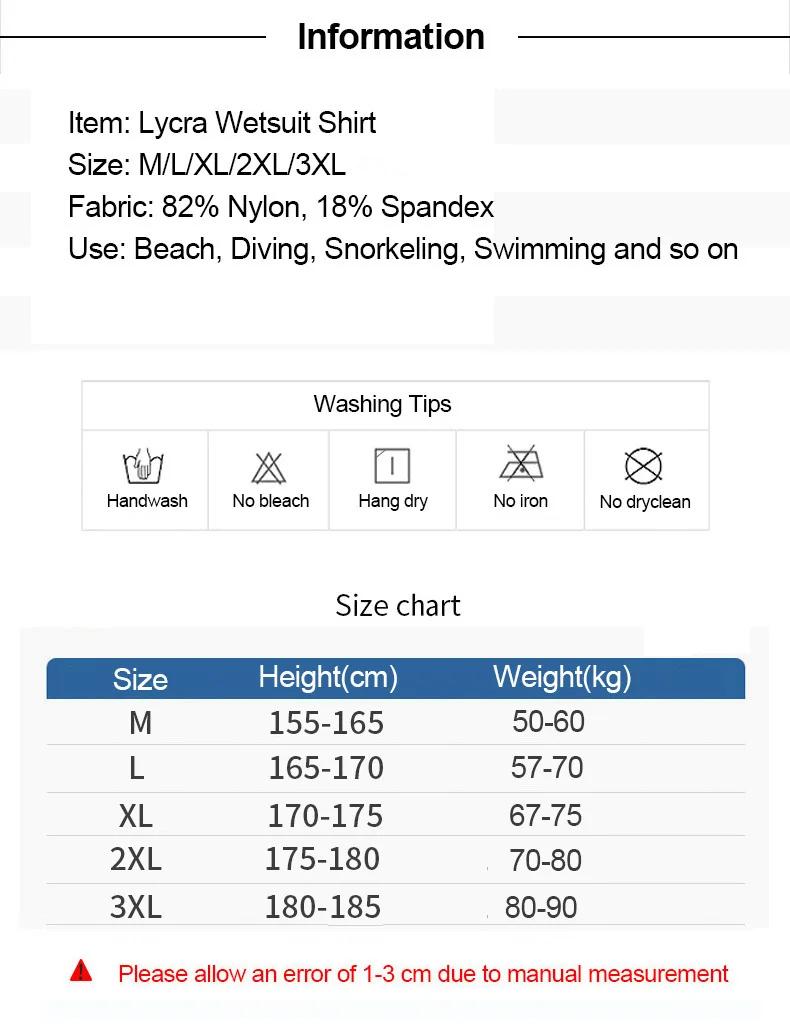The width and height of the screenshot is (790, 1030).
Task: Click the No dryclean circle icon
Action: [643, 466]
